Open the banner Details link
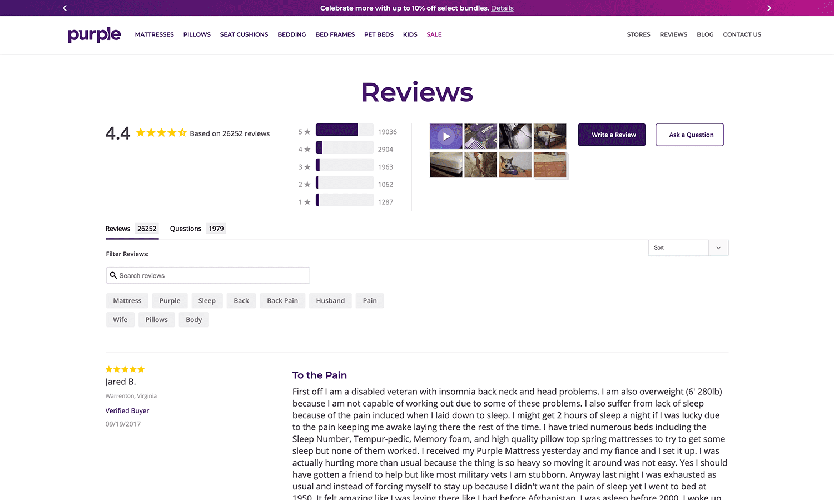The height and width of the screenshot is (500, 834). click(x=502, y=8)
